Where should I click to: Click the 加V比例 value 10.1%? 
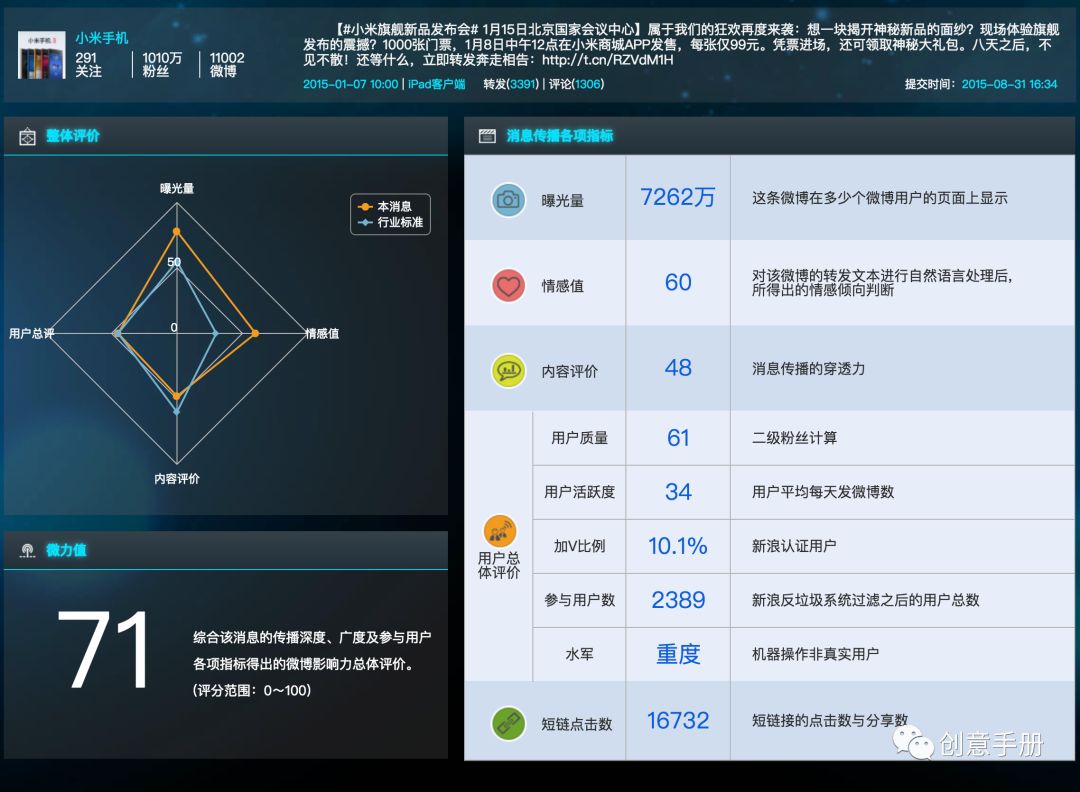(x=678, y=546)
